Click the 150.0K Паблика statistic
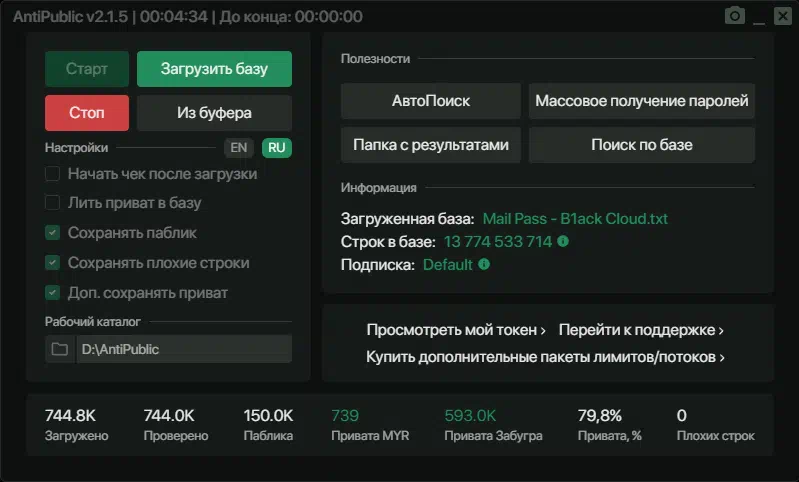799x482 pixels. [x=268, y=424]
